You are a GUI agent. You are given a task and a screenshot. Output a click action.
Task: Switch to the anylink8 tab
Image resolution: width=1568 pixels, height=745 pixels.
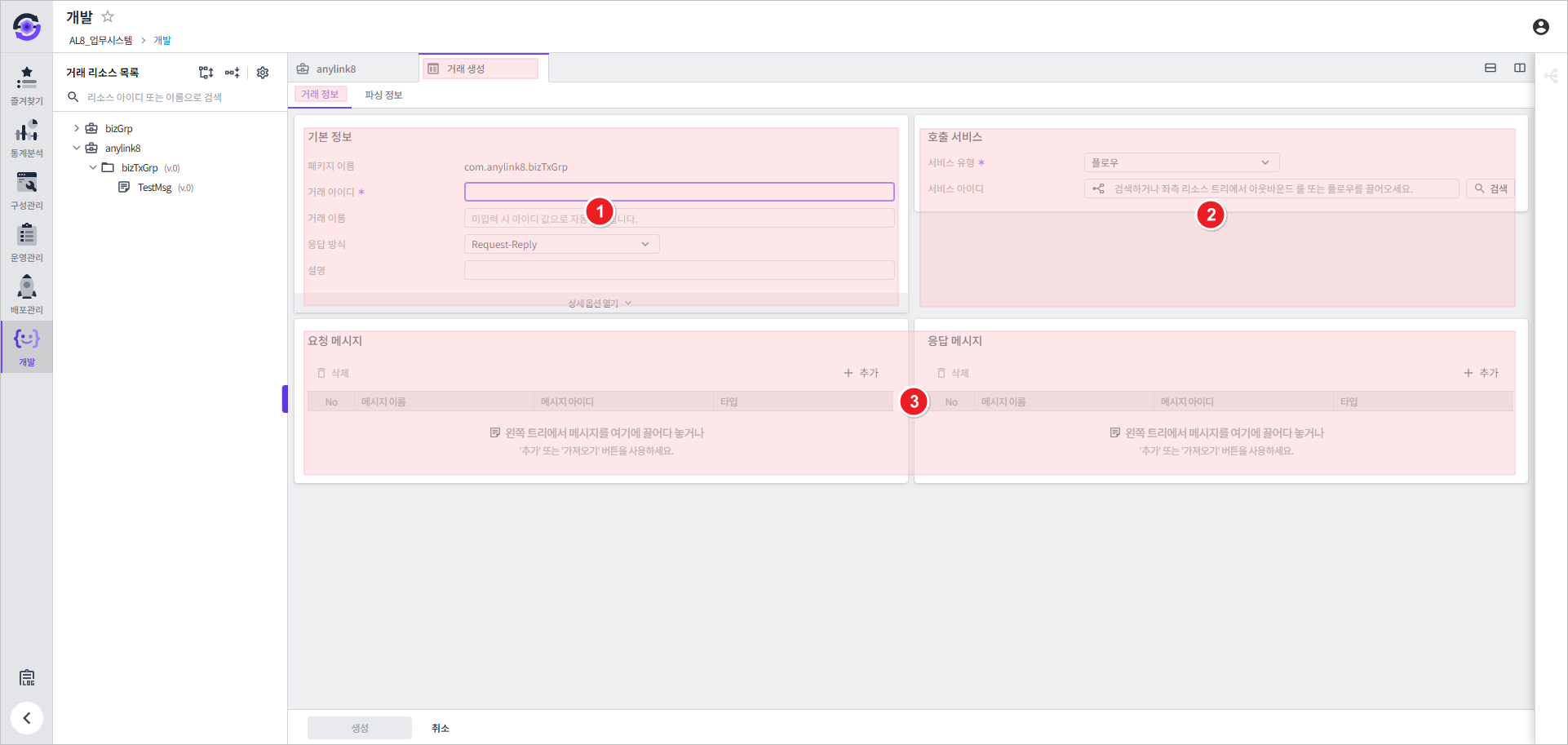click(352, 69)
